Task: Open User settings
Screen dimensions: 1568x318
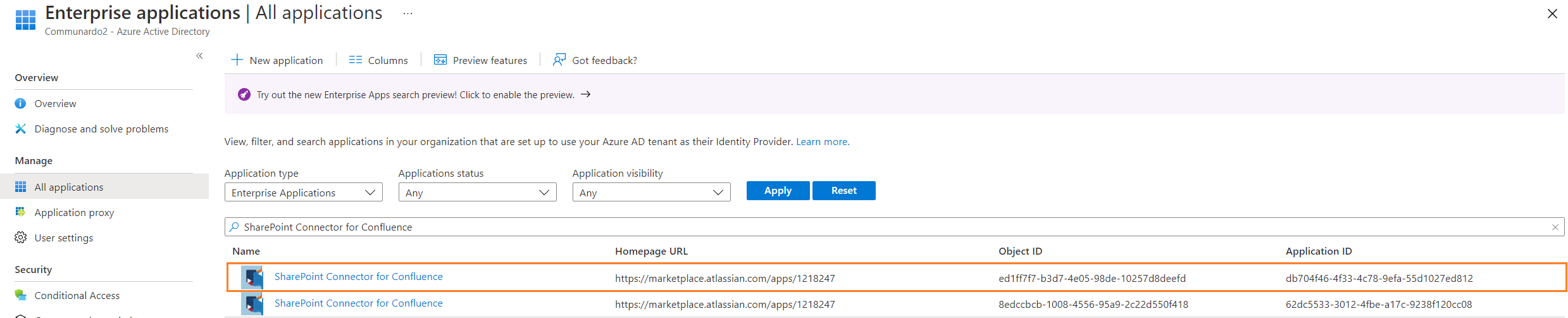Action: (63, 238)
